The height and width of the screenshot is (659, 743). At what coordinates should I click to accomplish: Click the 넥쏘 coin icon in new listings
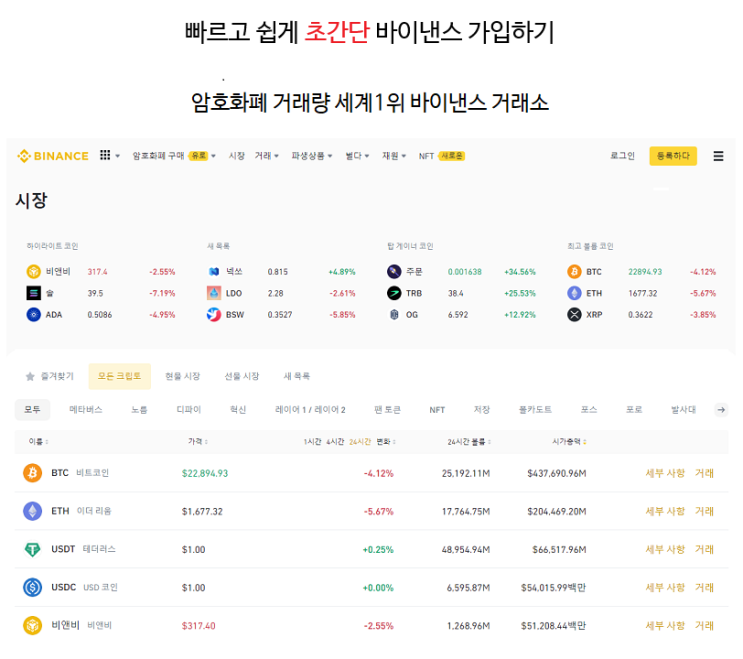pyautogui.click(x=214, y=271)
